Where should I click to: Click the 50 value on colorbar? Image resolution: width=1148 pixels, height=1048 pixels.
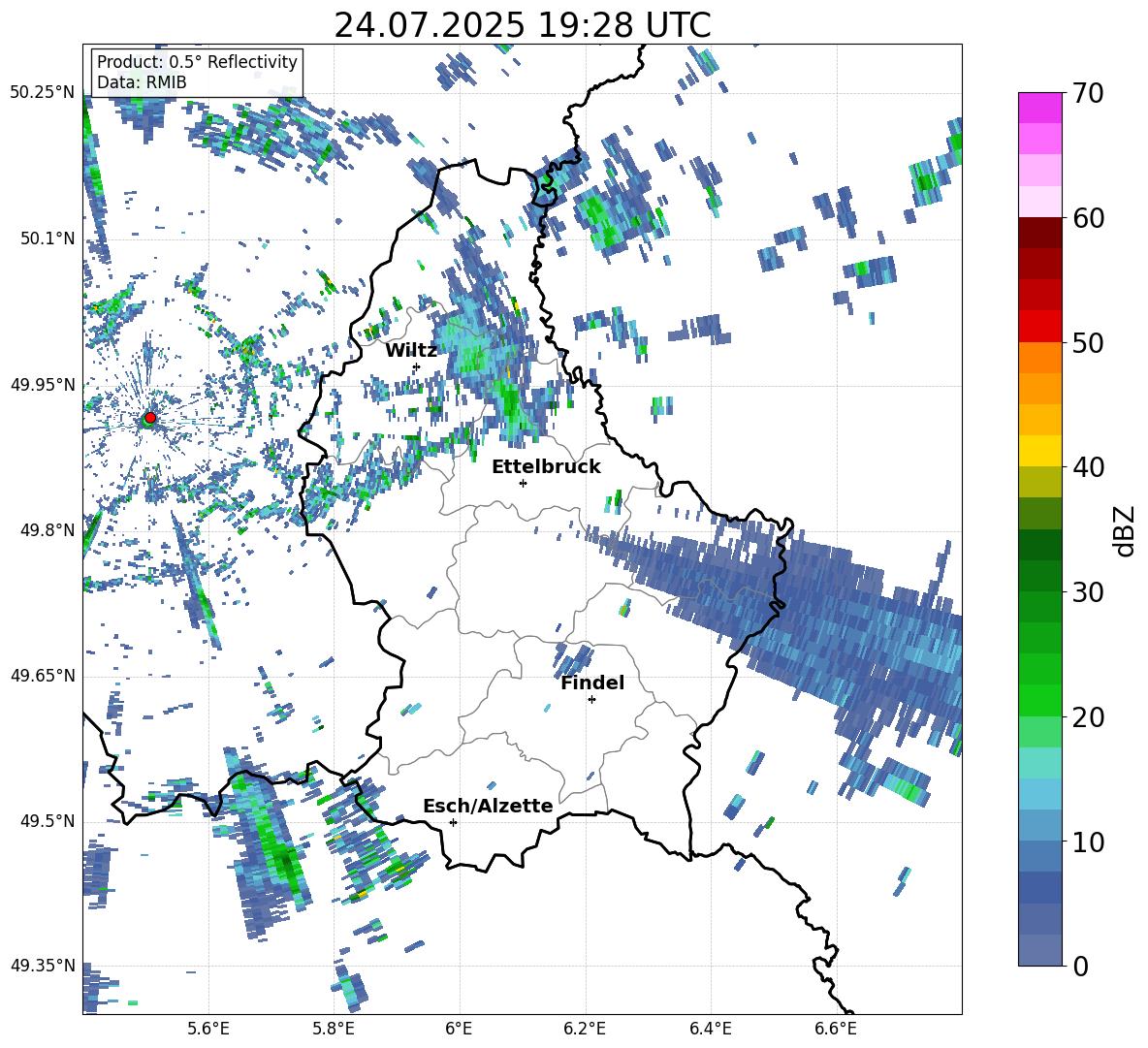[x=1088, y=343]
